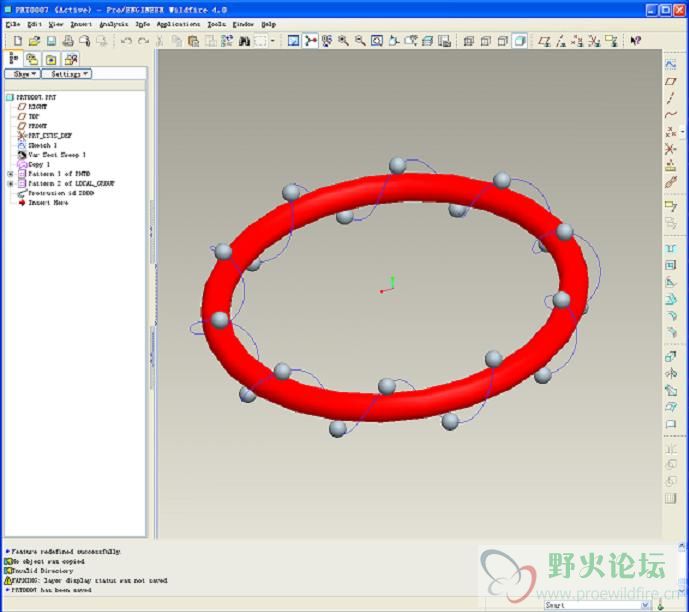This screenshot has height=612, width=689.
Task: Select the RIGHT datum plane in tree
Action: tap(32, 107)
